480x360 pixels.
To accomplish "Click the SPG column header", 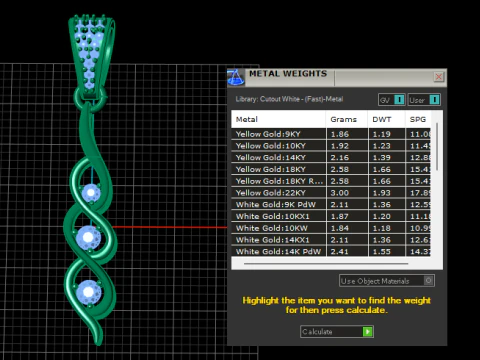I will pyautogui.click(x=418, y=119).
